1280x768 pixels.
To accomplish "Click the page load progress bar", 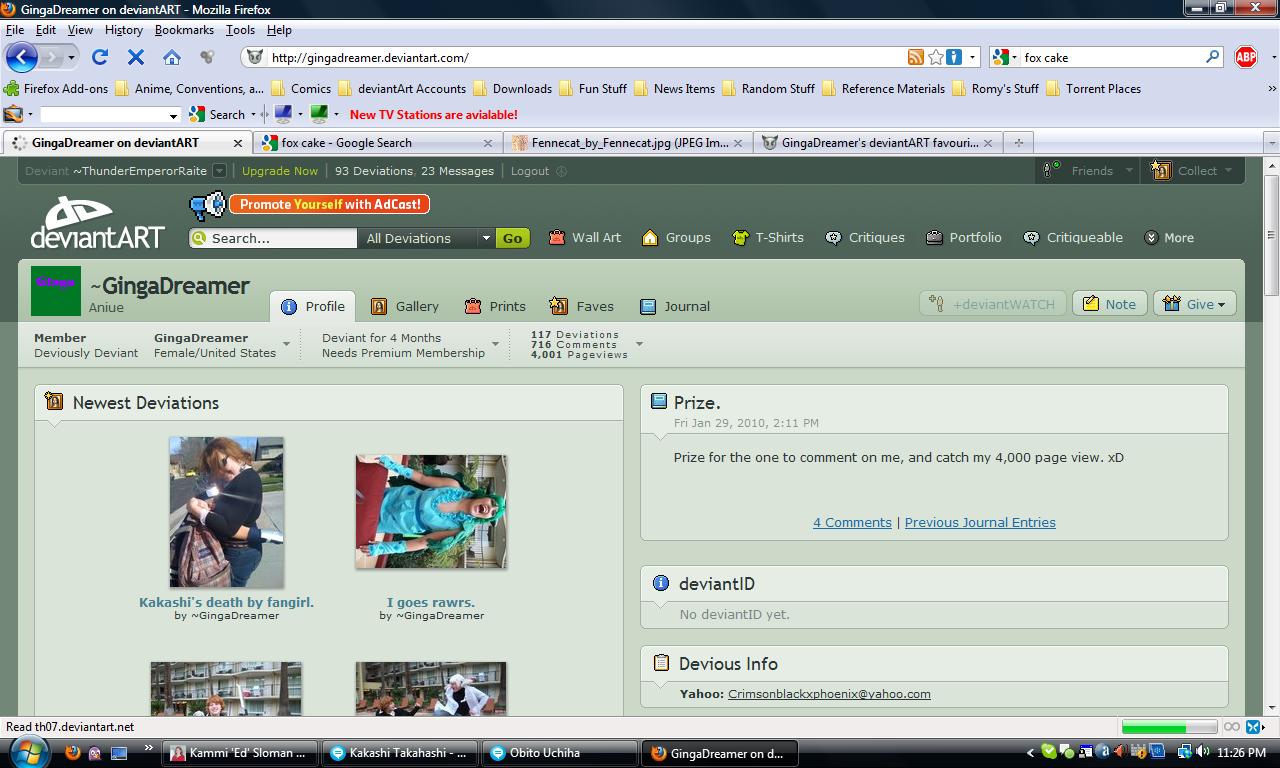I will [x=1169, y=727].
